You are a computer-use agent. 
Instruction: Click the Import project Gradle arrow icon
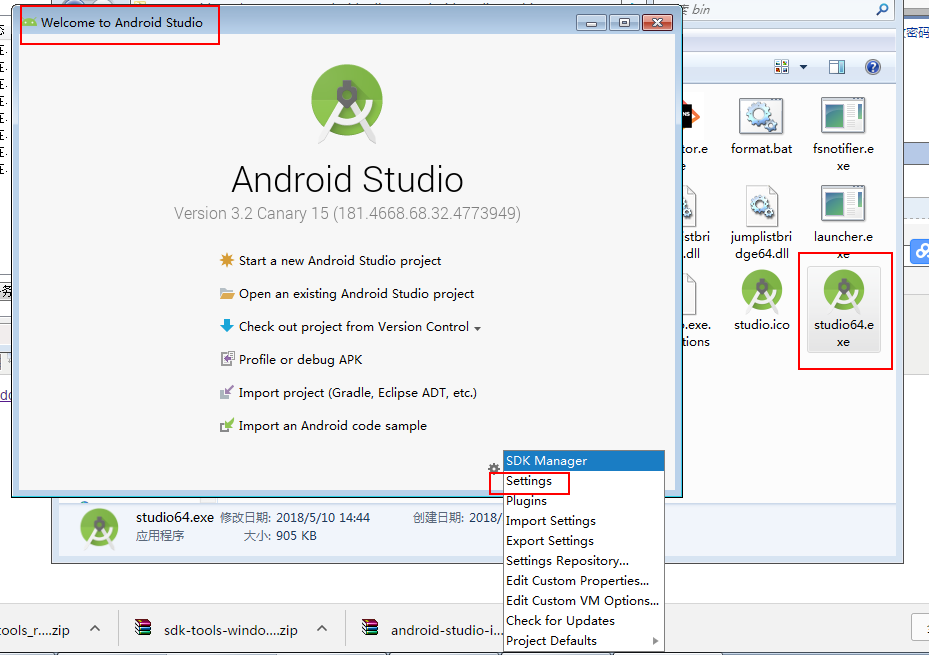[x=226, y=392]
